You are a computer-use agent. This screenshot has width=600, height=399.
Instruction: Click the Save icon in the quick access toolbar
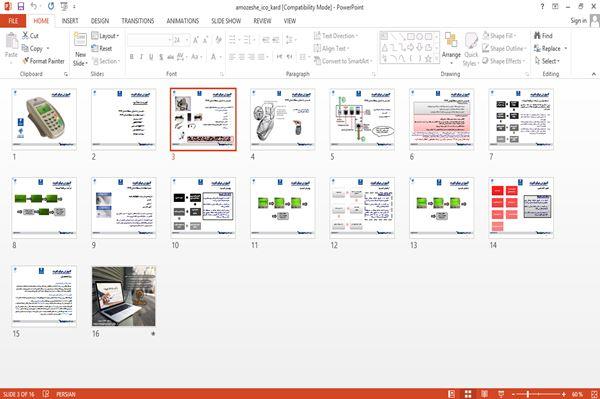click(x=21, y=7)
